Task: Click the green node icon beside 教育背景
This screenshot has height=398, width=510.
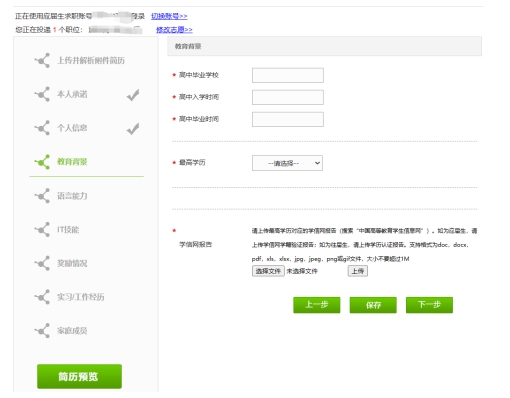Action: (x=42, y=162)
